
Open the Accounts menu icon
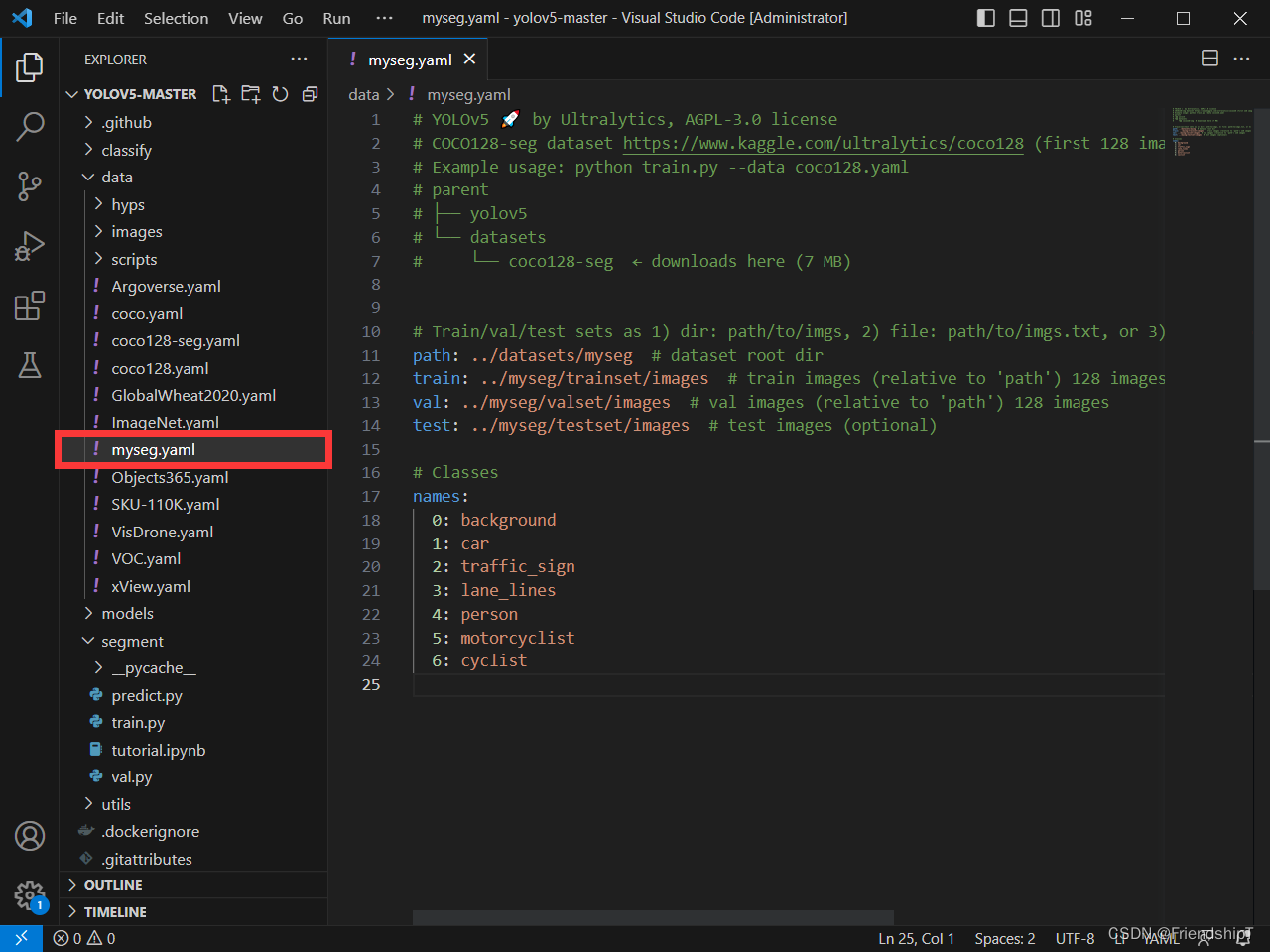click(30, 836)
